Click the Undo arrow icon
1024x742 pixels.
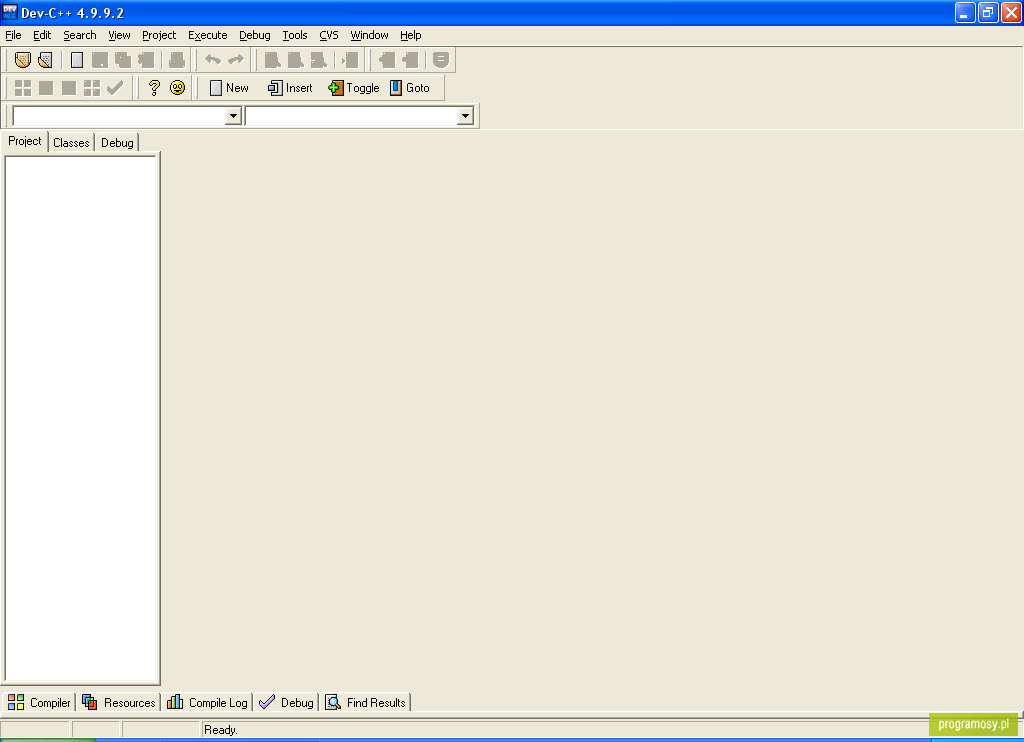coord(213,60)
